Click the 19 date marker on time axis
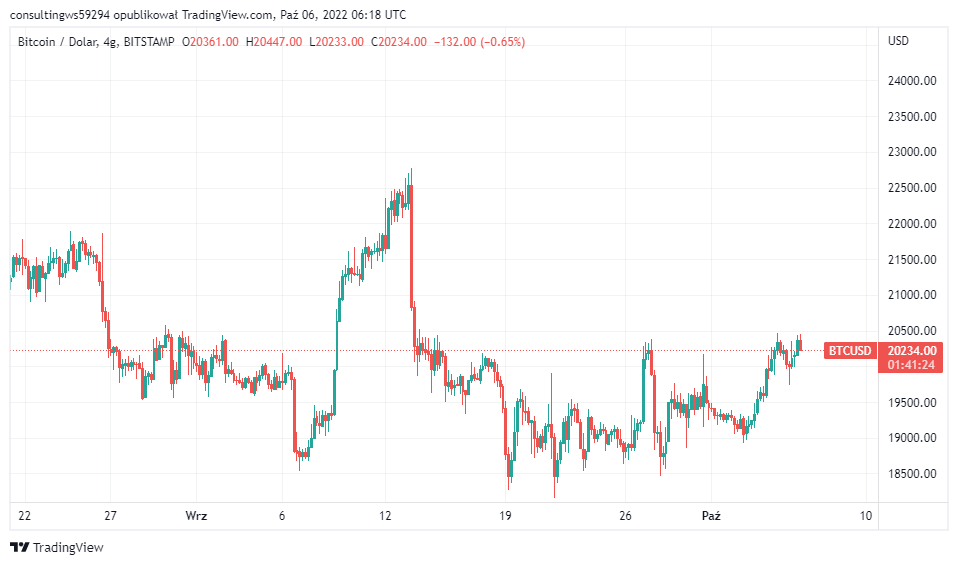958x565 pixels. tap(506, 516)
